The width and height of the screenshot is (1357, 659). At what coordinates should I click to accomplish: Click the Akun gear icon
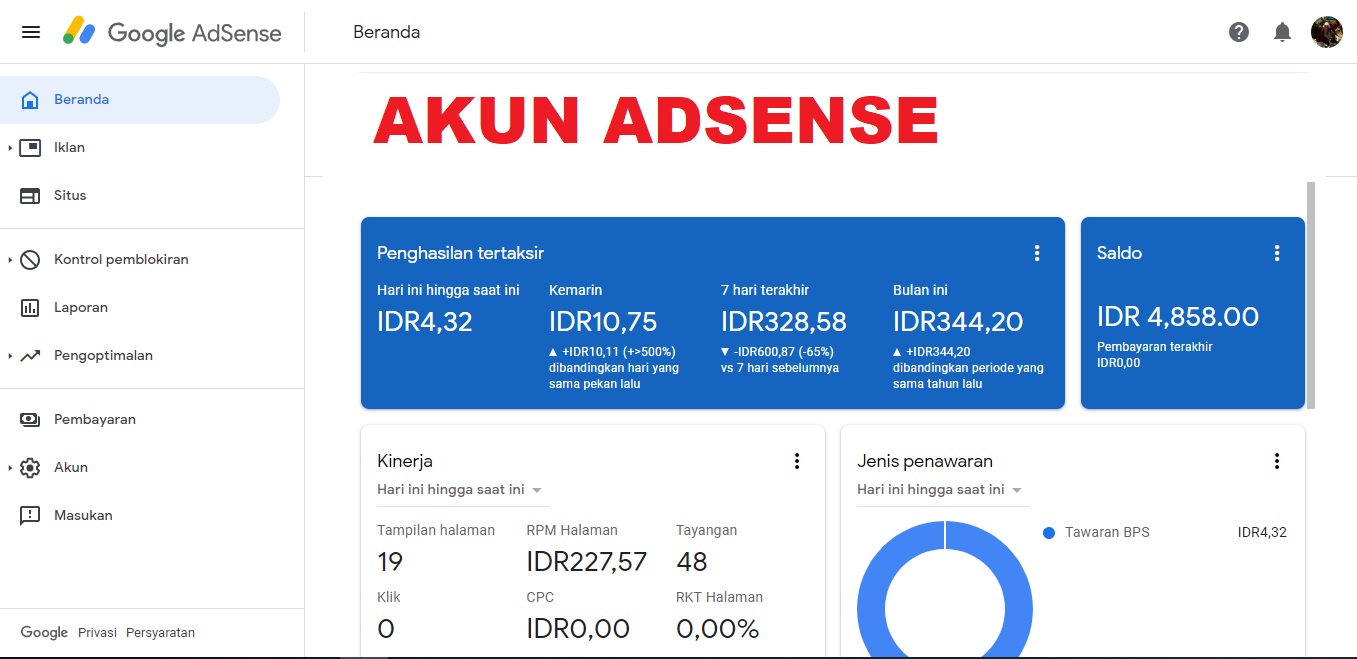click(30, 468)
